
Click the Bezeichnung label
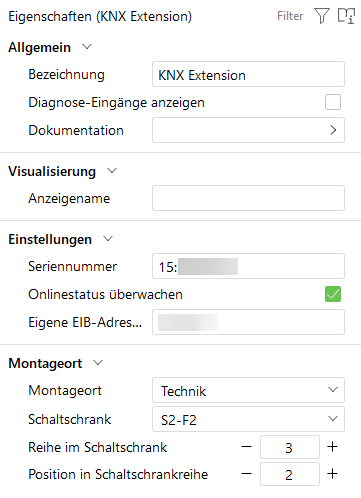(66, 75)
